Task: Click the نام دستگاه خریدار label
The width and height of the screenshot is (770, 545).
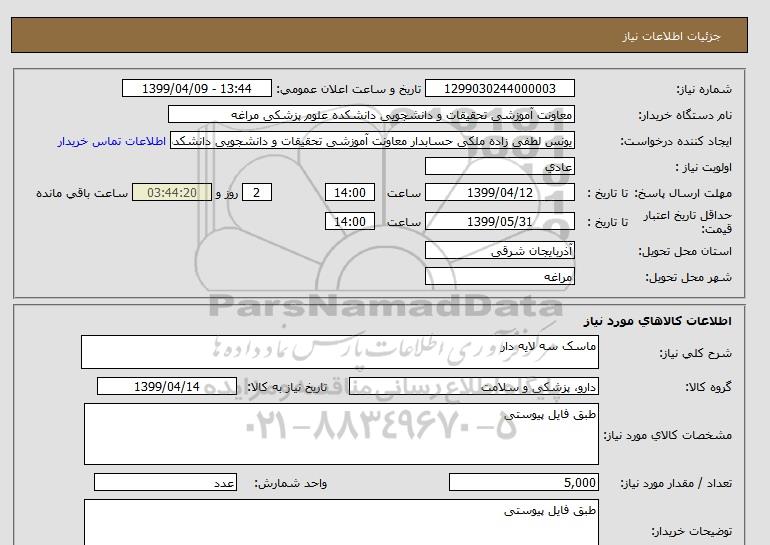Action: [x=686, y=115]
